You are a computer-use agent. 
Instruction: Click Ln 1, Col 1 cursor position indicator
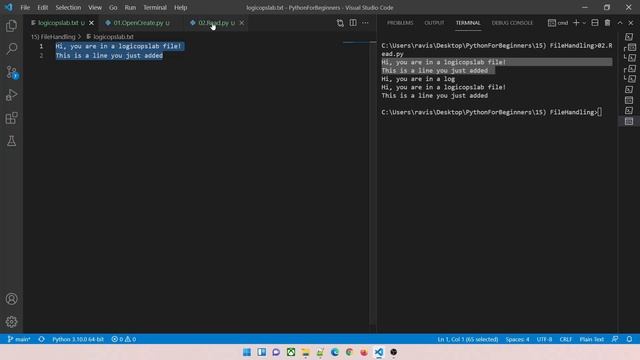(468, 339)
